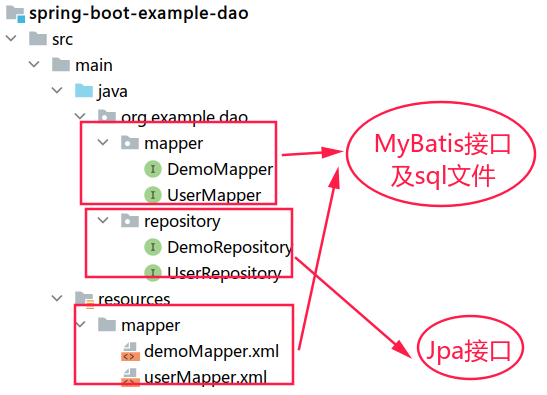Collapse the main folder chevron

[34, 64]
